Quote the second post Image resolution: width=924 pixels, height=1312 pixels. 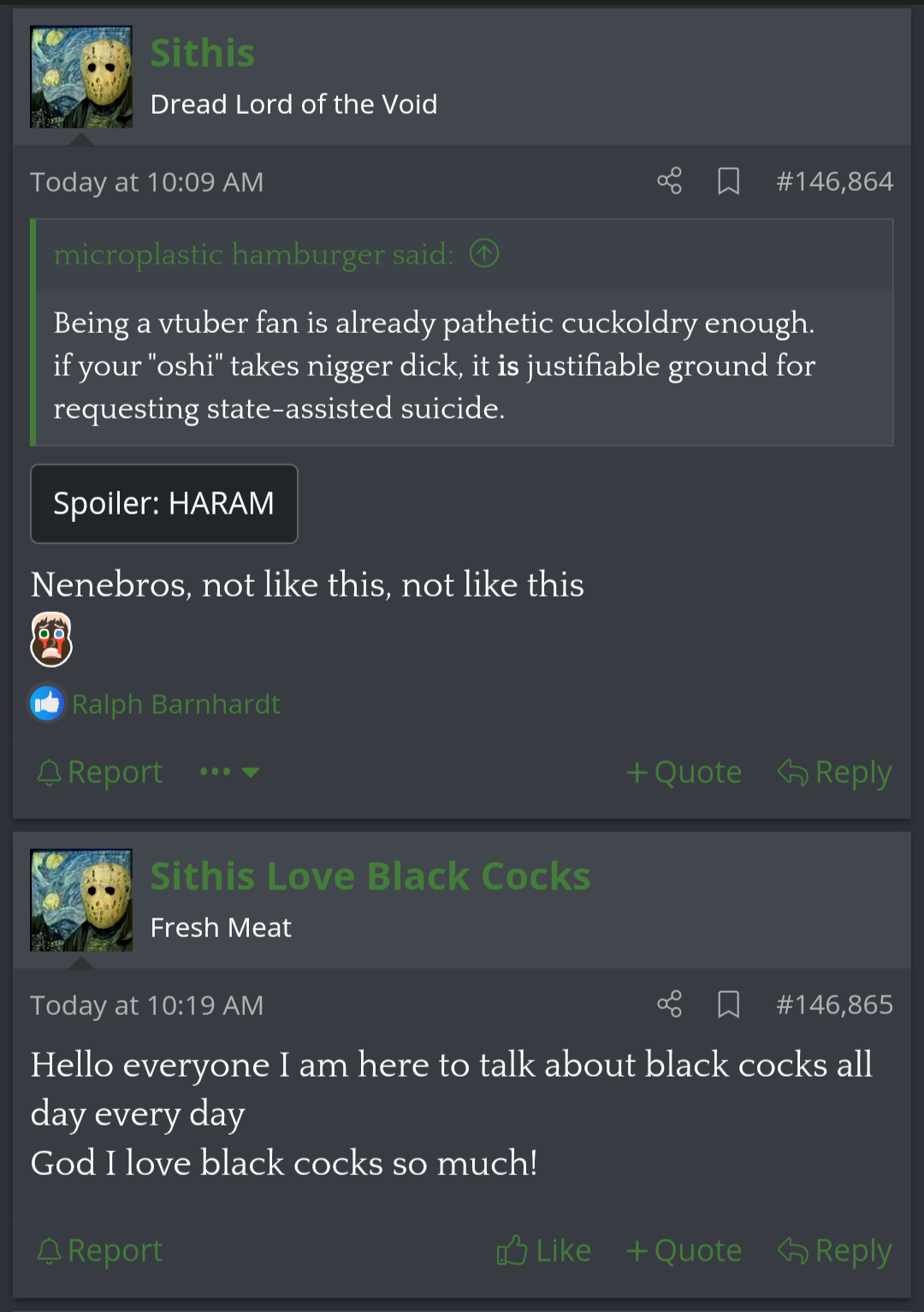684,1250
